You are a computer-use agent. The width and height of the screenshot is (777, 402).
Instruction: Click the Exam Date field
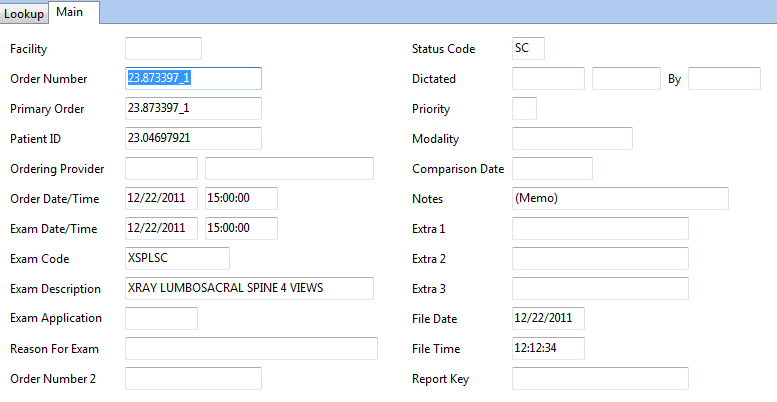161,229
